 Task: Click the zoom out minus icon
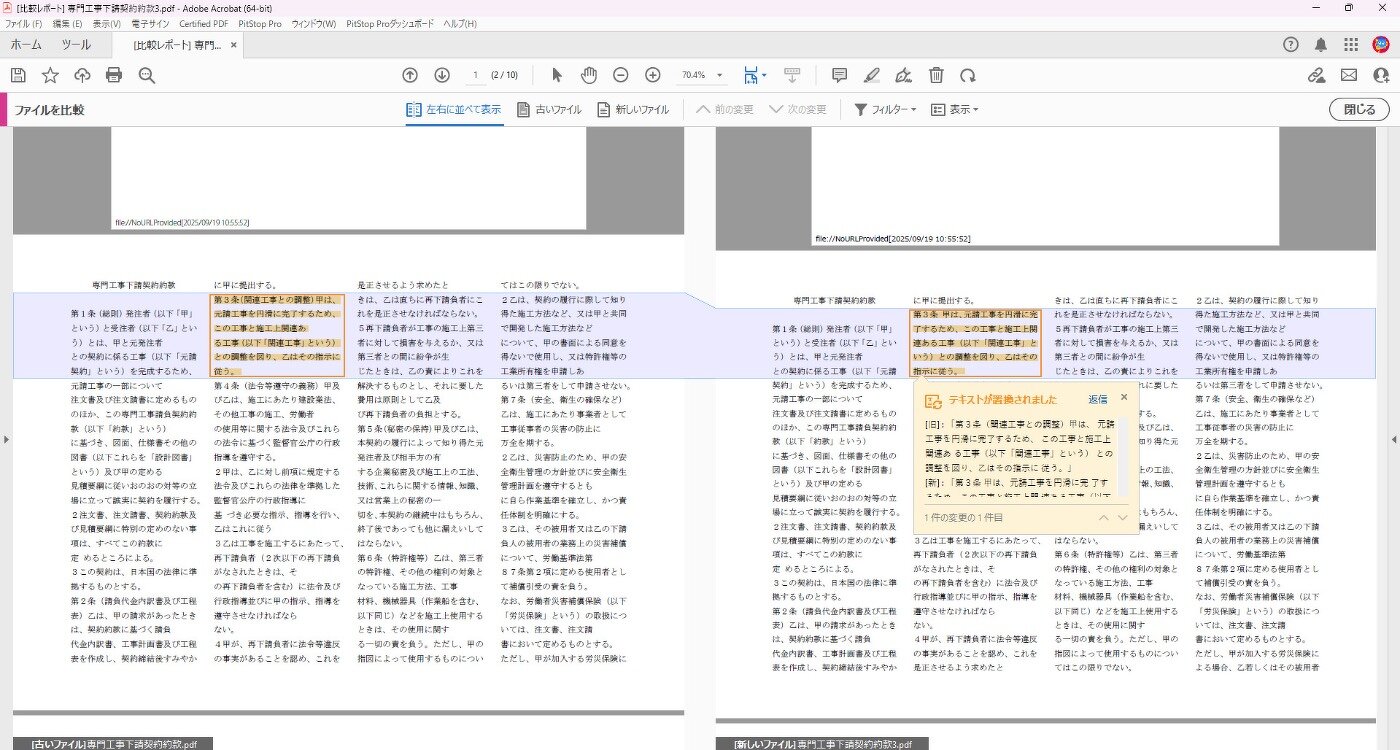click(621, 75)
